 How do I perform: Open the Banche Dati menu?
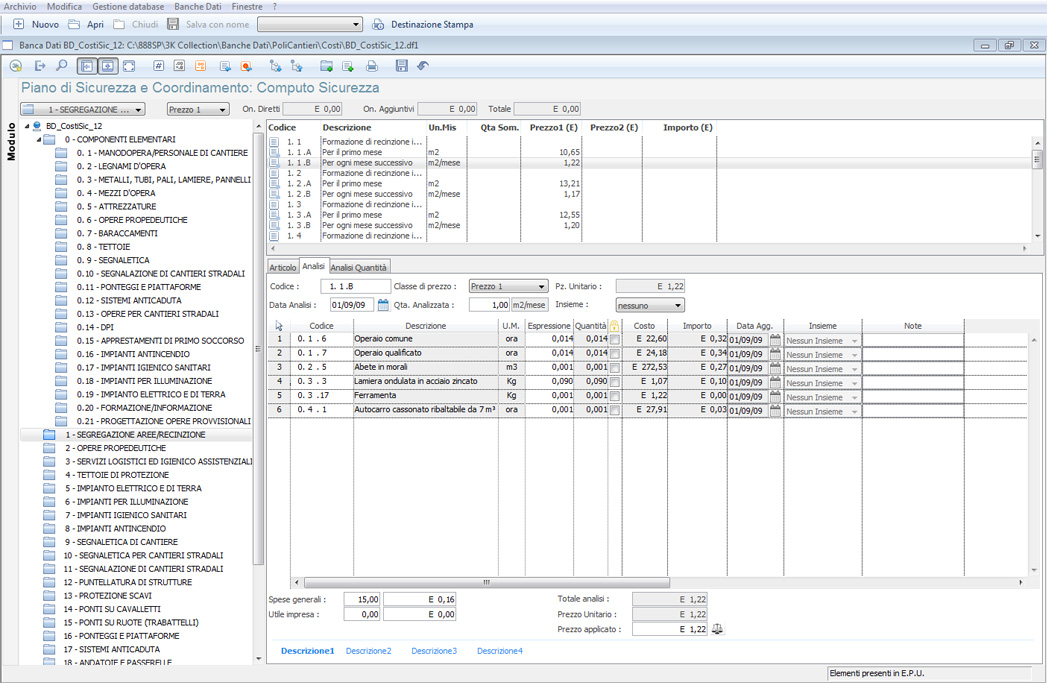coord(197,7)
